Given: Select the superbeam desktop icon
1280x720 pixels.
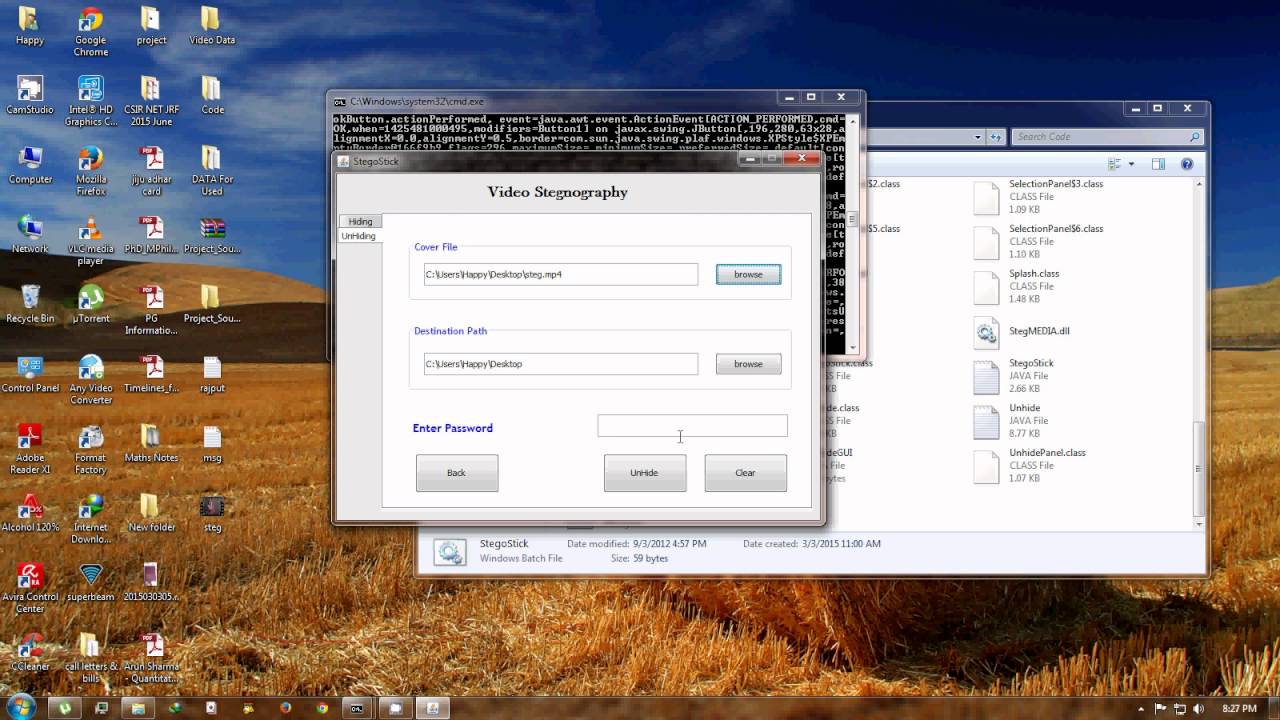Looking at the screenshot, I should coord(91,582).
